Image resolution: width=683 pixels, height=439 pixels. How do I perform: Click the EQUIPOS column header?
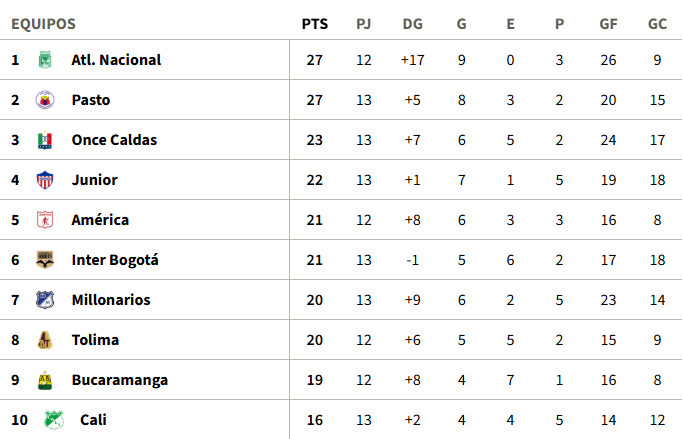click(43, 24)
